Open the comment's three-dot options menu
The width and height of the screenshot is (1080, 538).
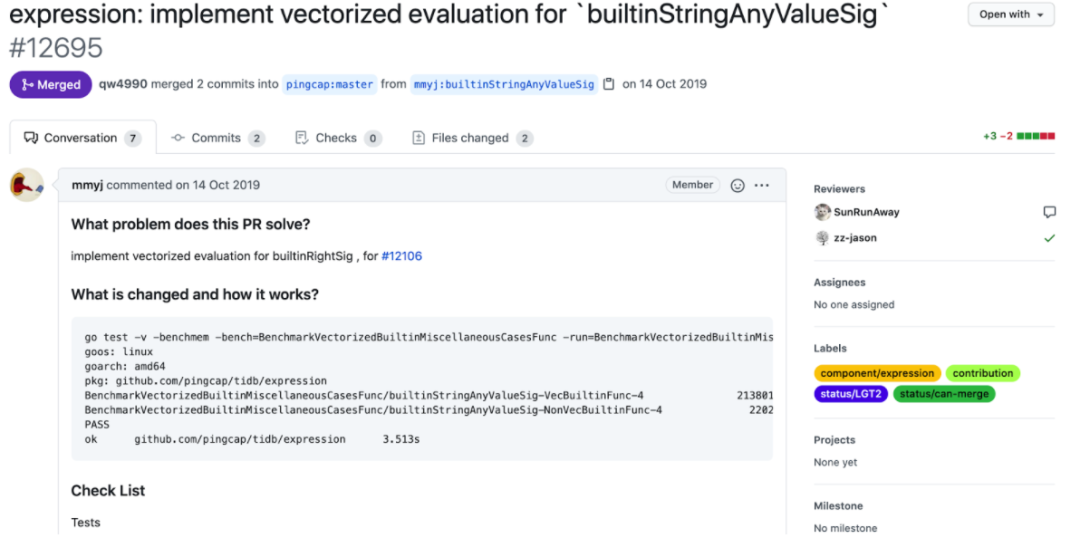[762, 185]
